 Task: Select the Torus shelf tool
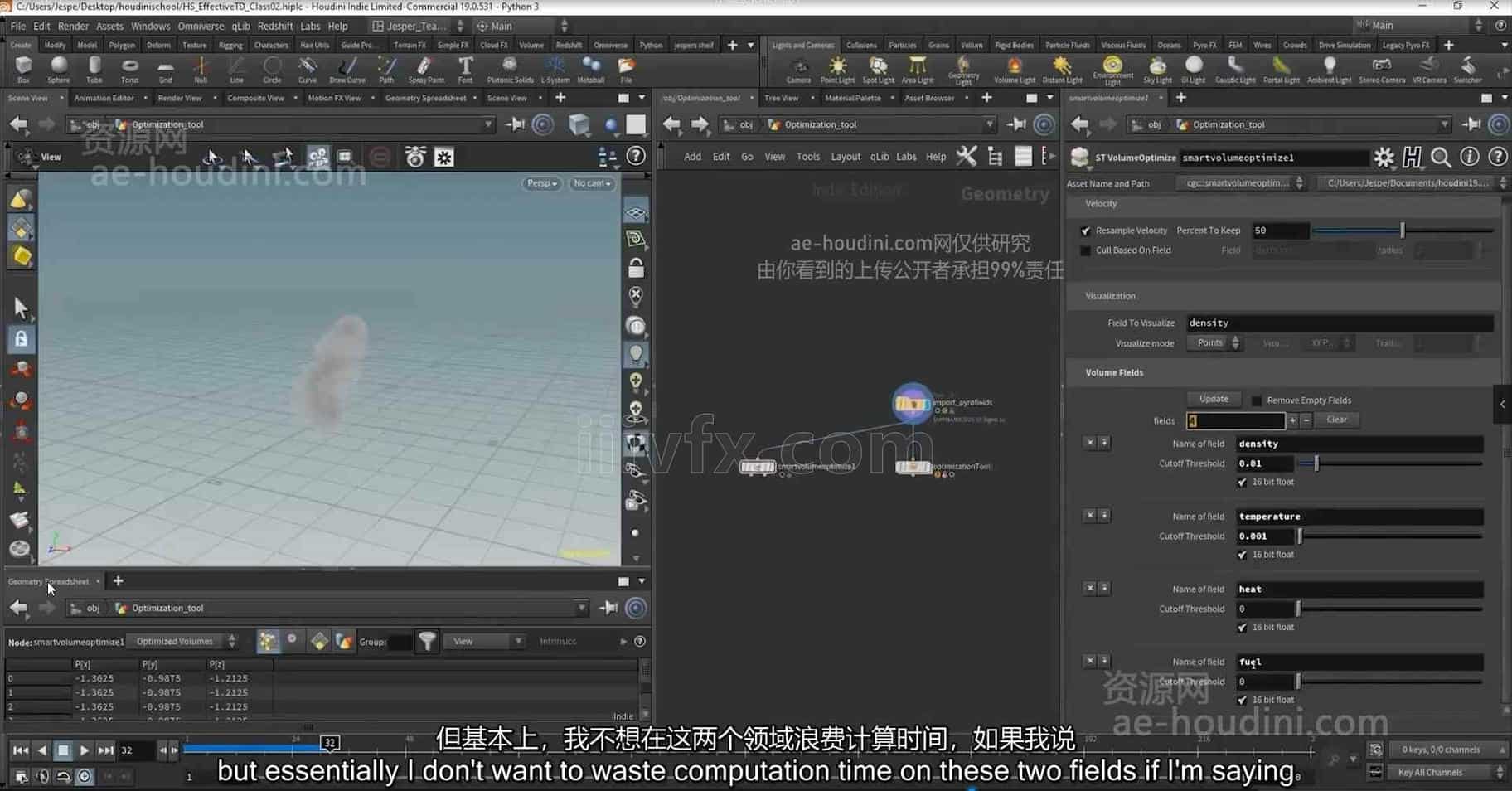pyautogui.click(x=129, y=70)
